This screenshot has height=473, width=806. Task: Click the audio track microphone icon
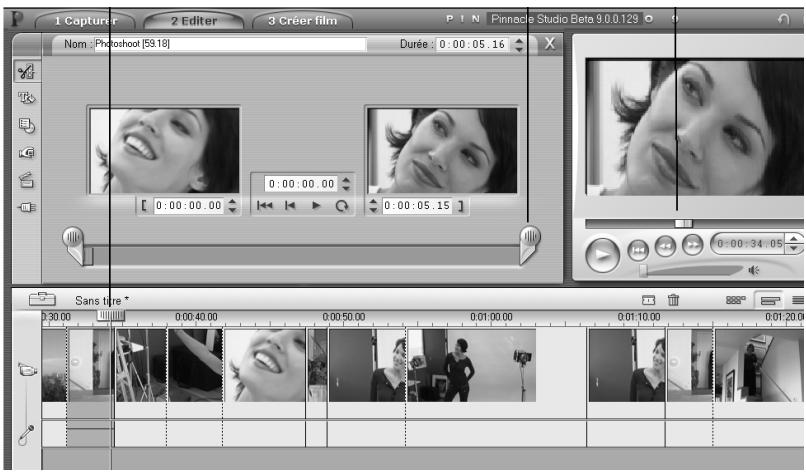(x=26, y=435)
